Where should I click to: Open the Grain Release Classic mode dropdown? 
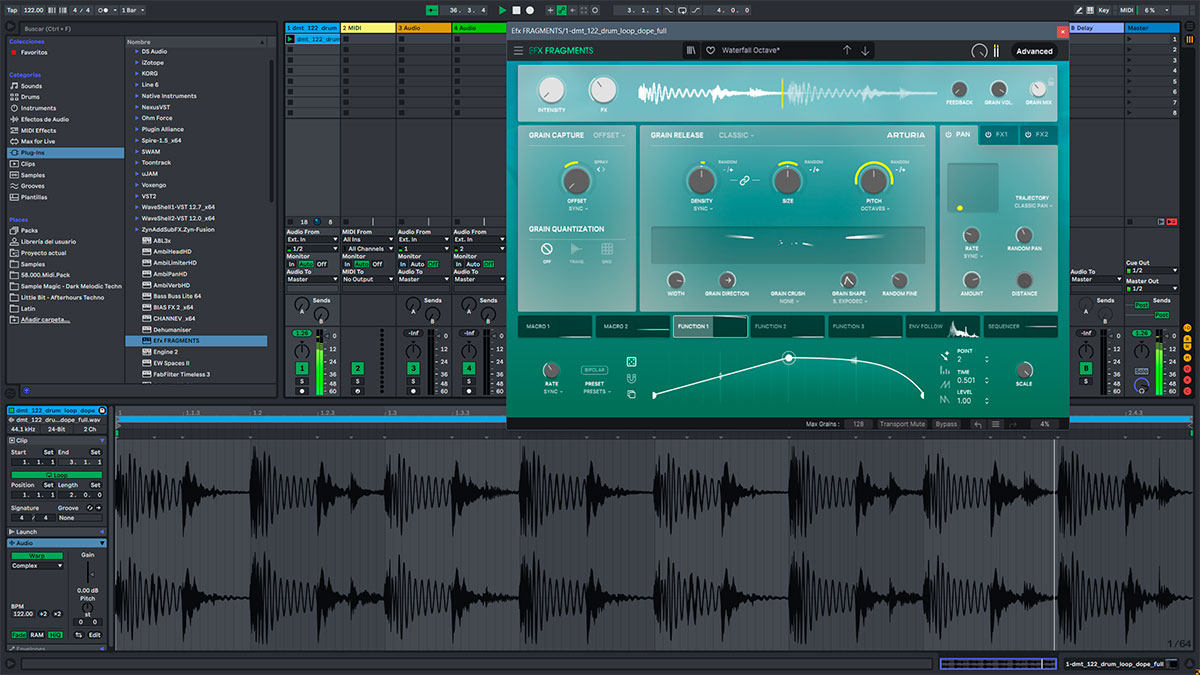736,135
